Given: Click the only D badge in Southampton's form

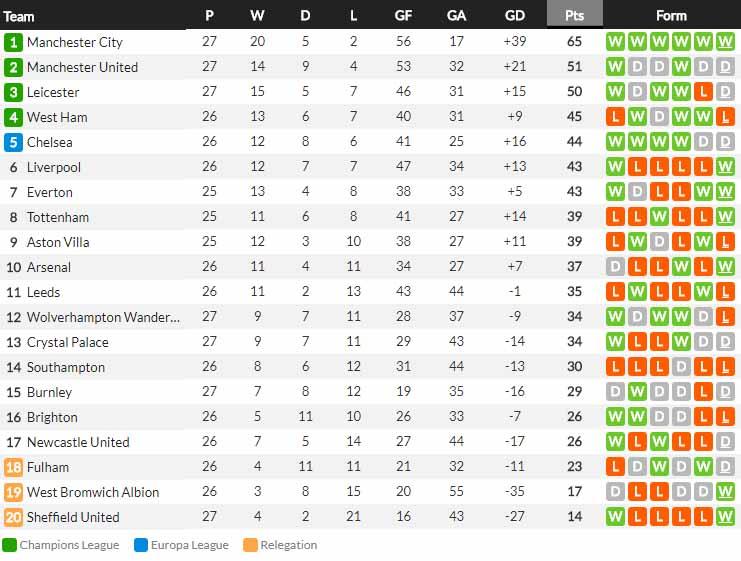Looking at the screenshot, I should (x=682, y=367).
